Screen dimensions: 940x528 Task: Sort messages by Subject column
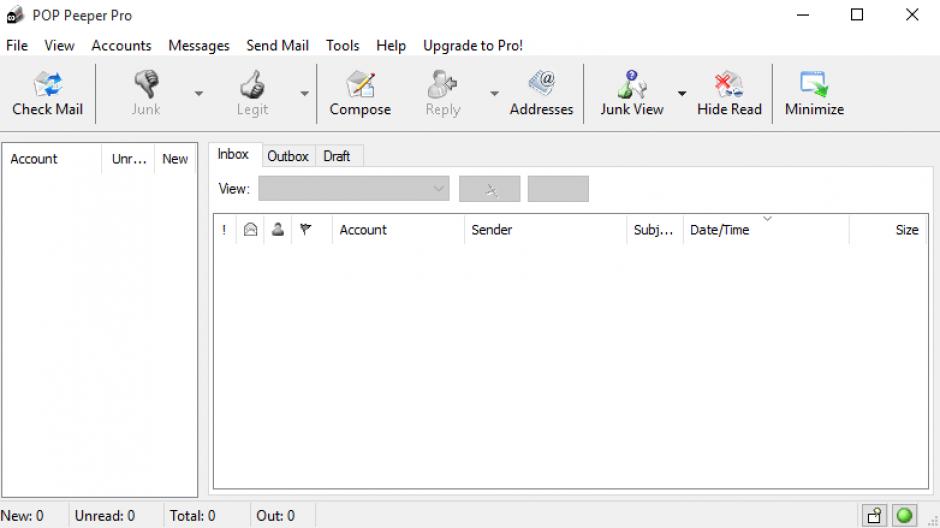[655, 230]
